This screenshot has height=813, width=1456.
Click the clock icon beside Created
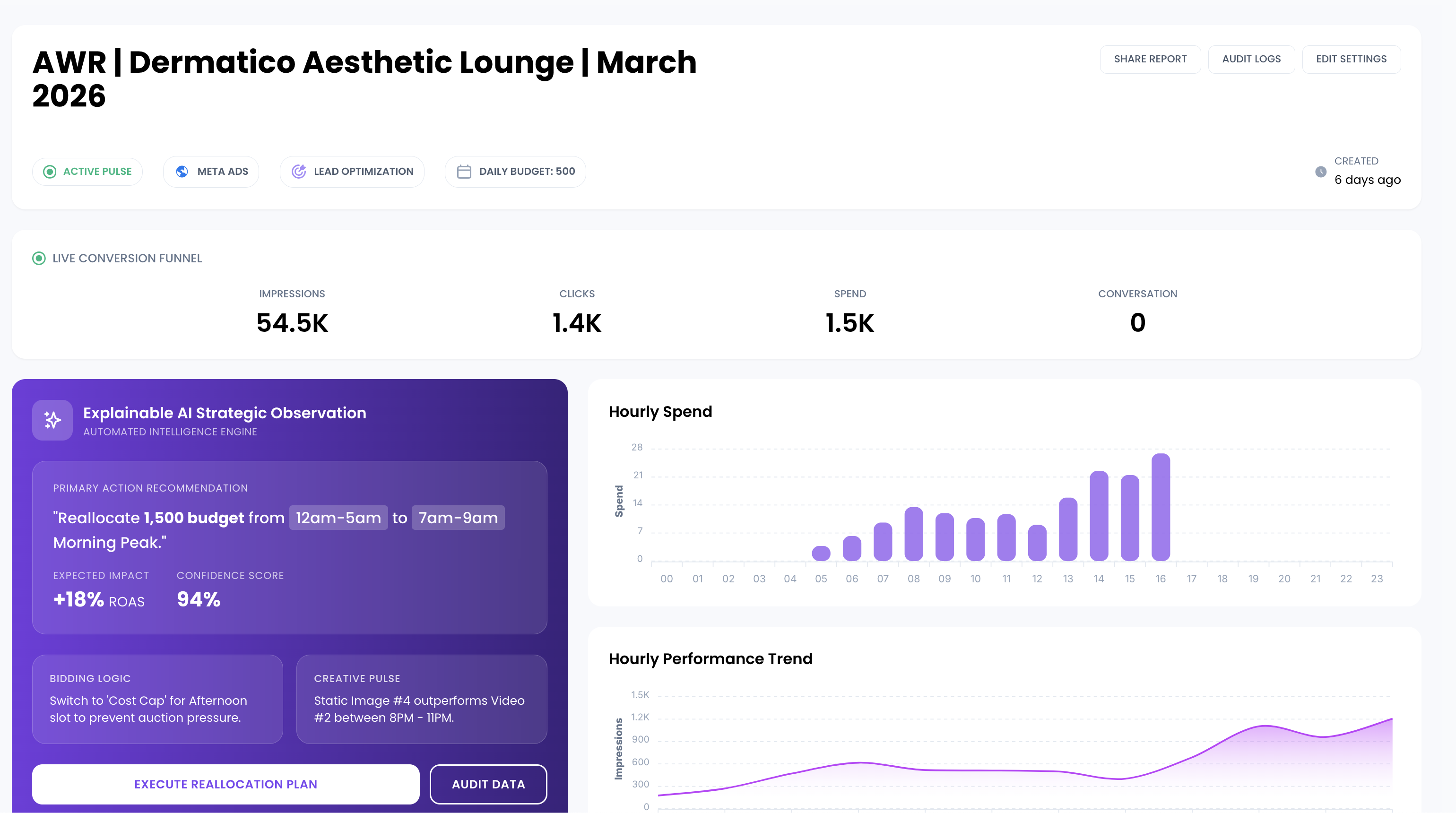[1321, 172]
